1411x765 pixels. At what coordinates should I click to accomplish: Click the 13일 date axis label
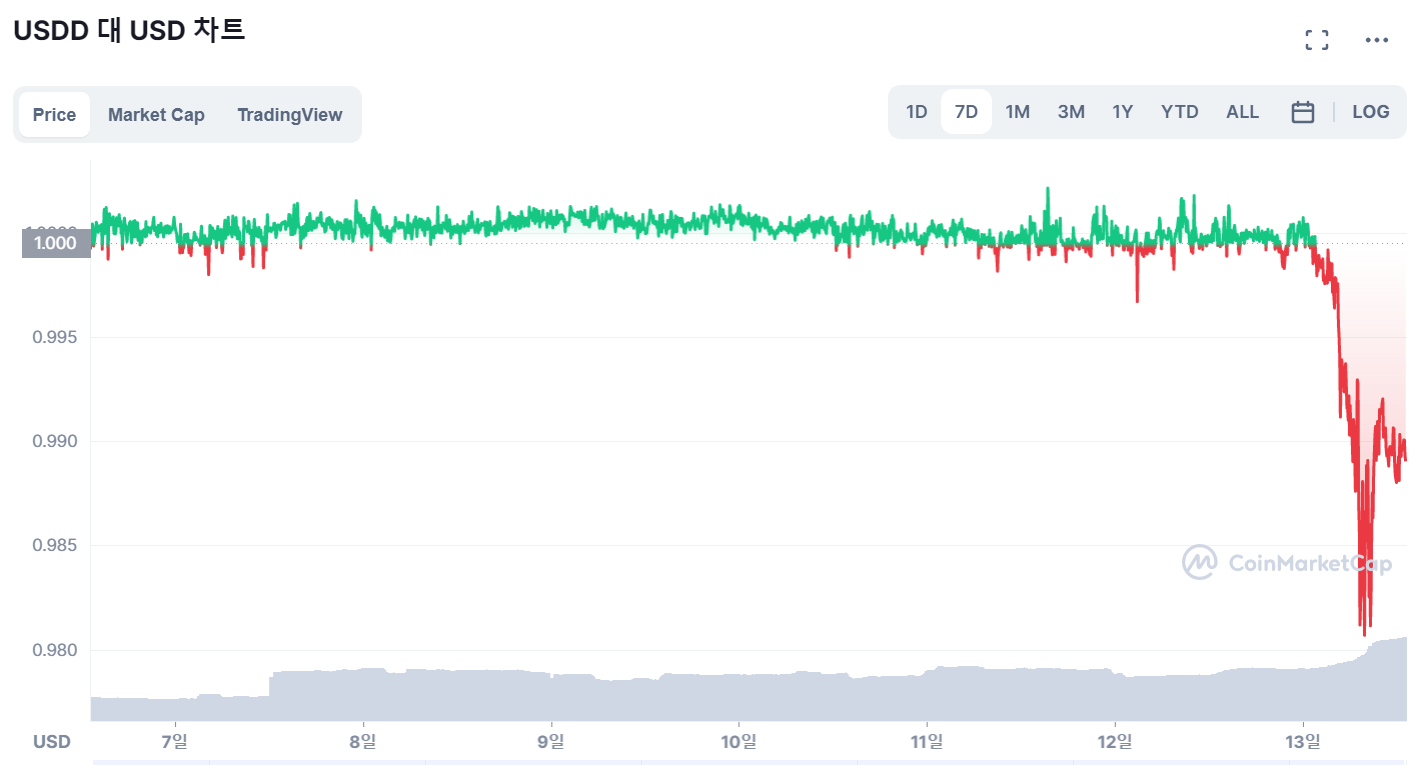pyautogui.click(x=1305, y=741)
